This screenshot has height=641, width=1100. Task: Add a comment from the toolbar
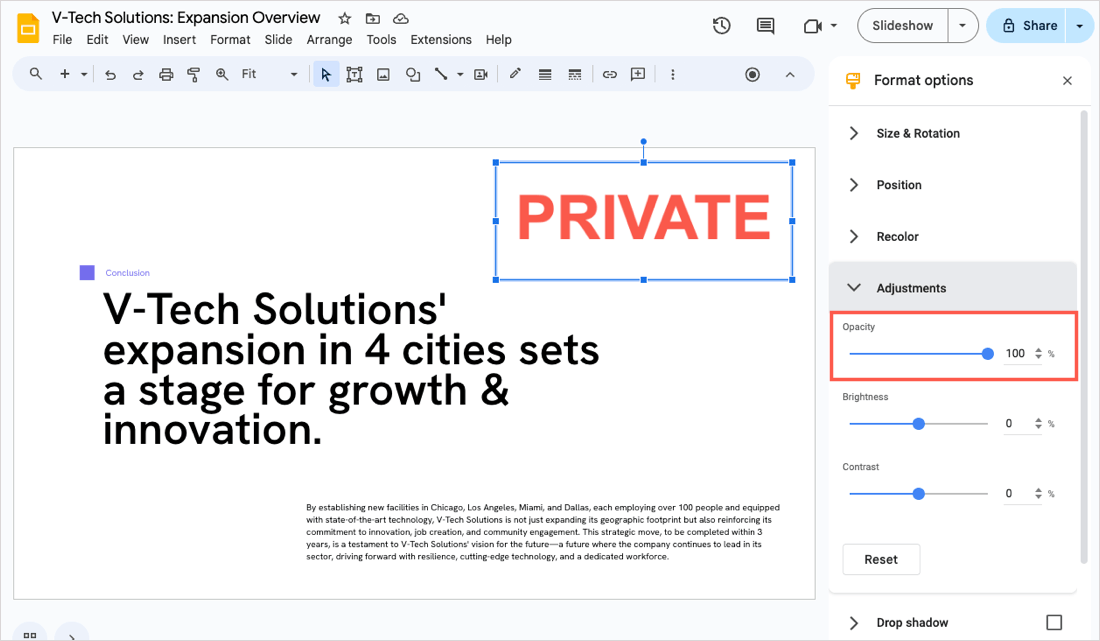(638, 74)
